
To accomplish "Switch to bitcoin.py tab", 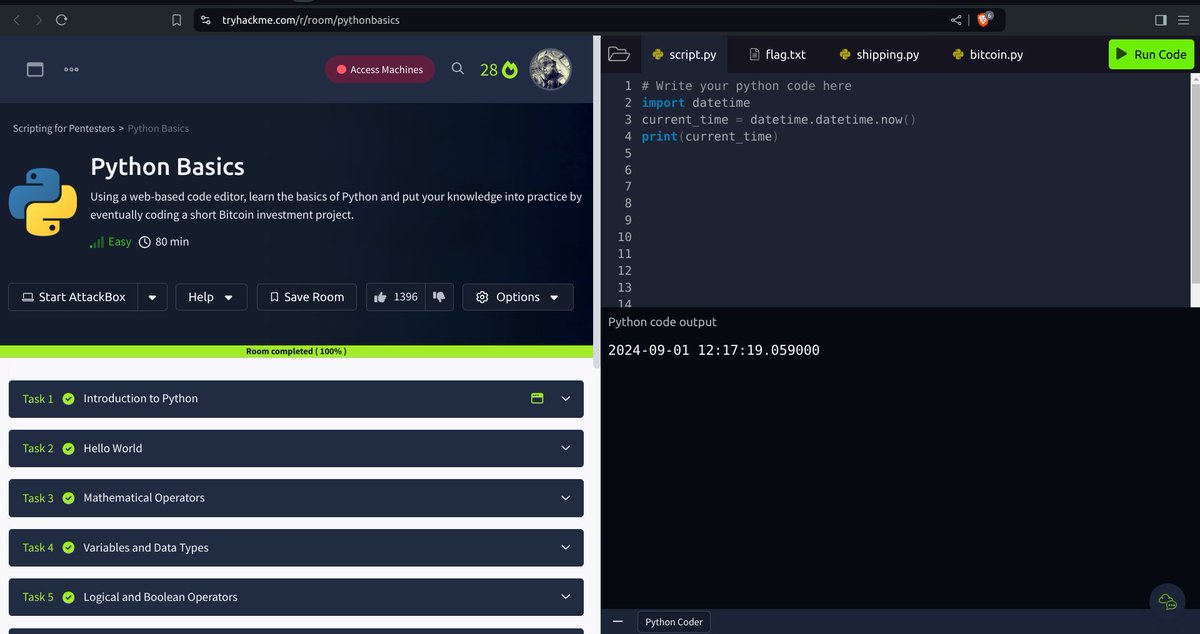I will click(987, 55).
